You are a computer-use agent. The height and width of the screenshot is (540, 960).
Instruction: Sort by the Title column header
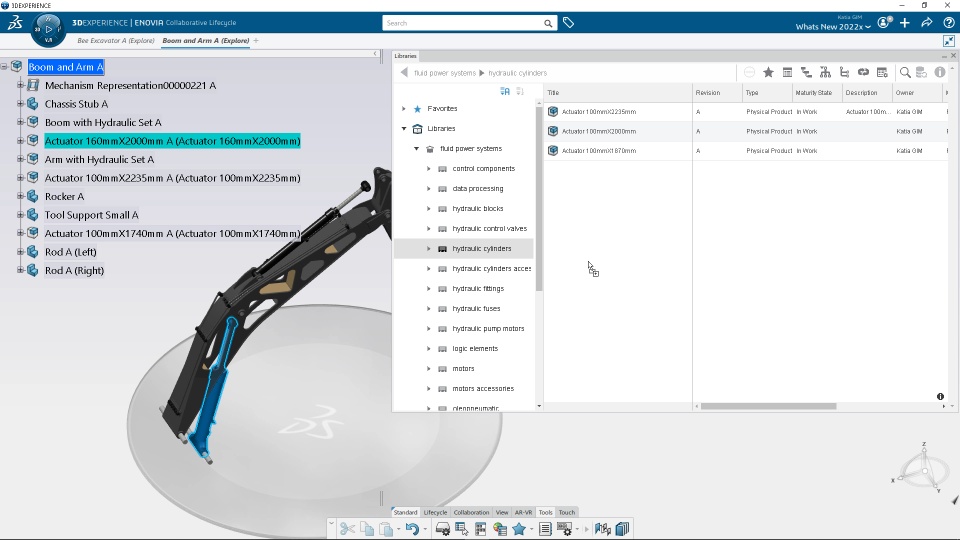pyautogui.click(x=618, y=92)
